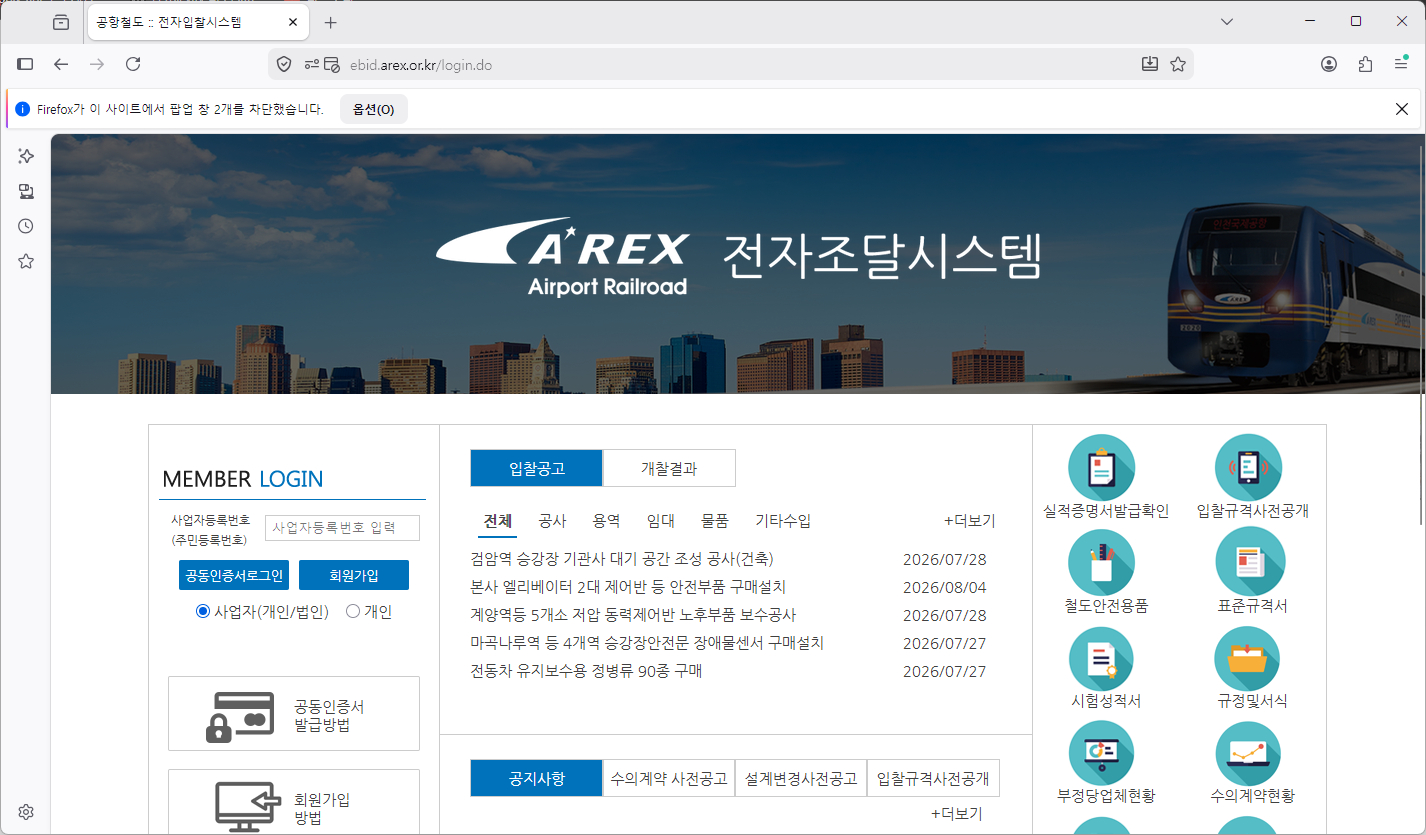The image size is (1426, 835).
Task: Select the 전체 category tab
Action: [498, 521]
